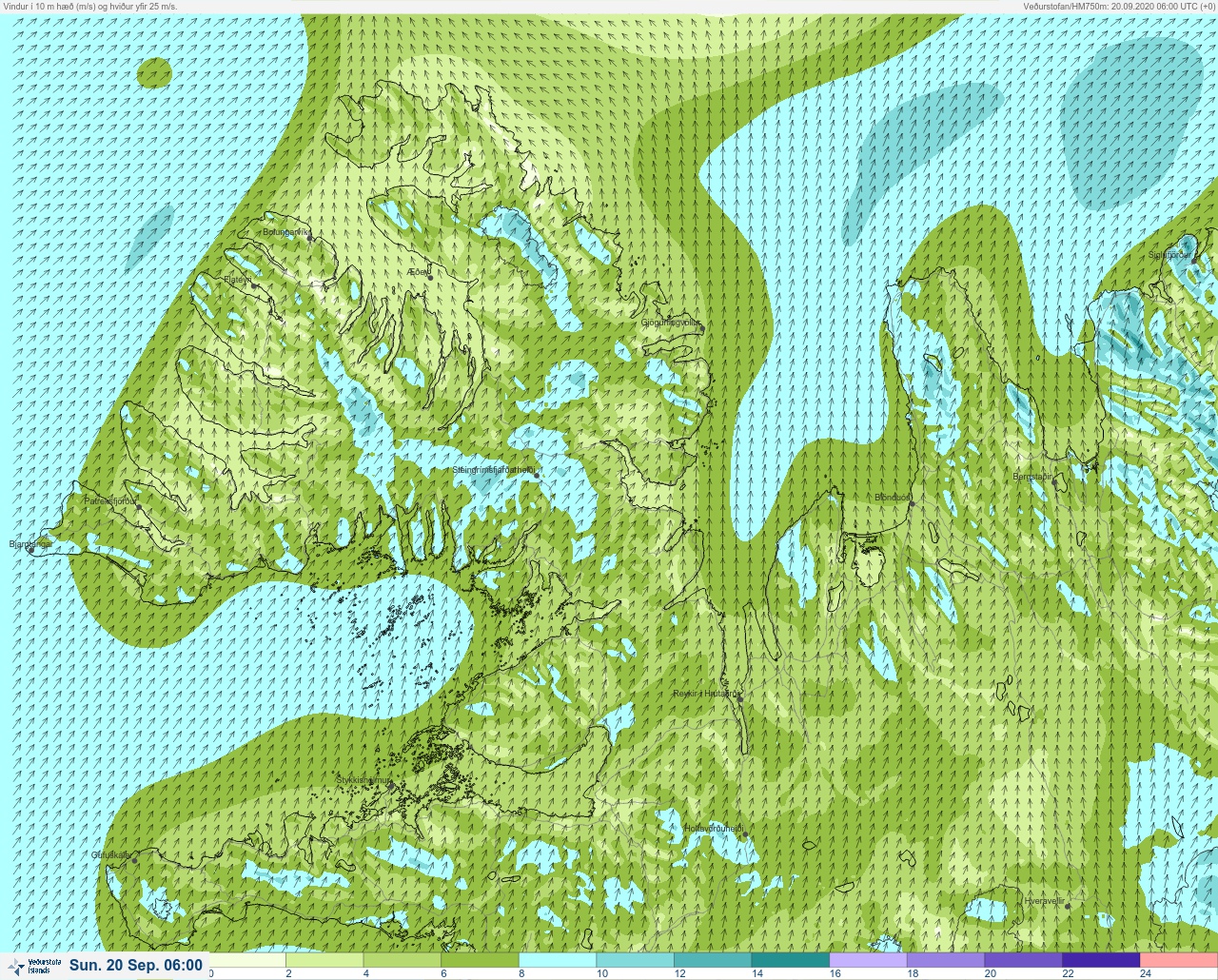This screenshot has width=1218, height=980.
Task: Click the pale cyan 8–10 m/s legend swatch
Action: 559,960
